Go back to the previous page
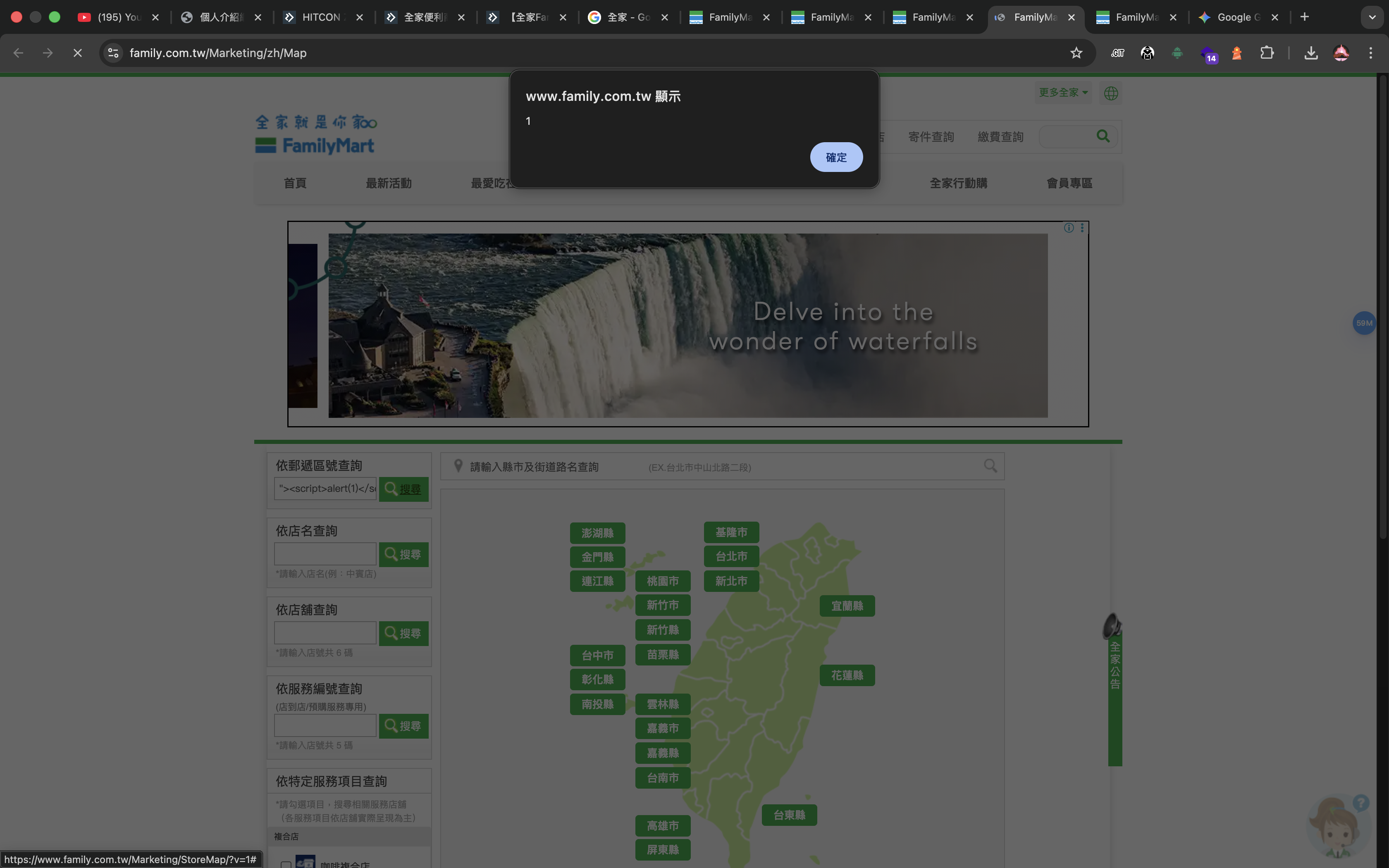 (x=18, y=53)
